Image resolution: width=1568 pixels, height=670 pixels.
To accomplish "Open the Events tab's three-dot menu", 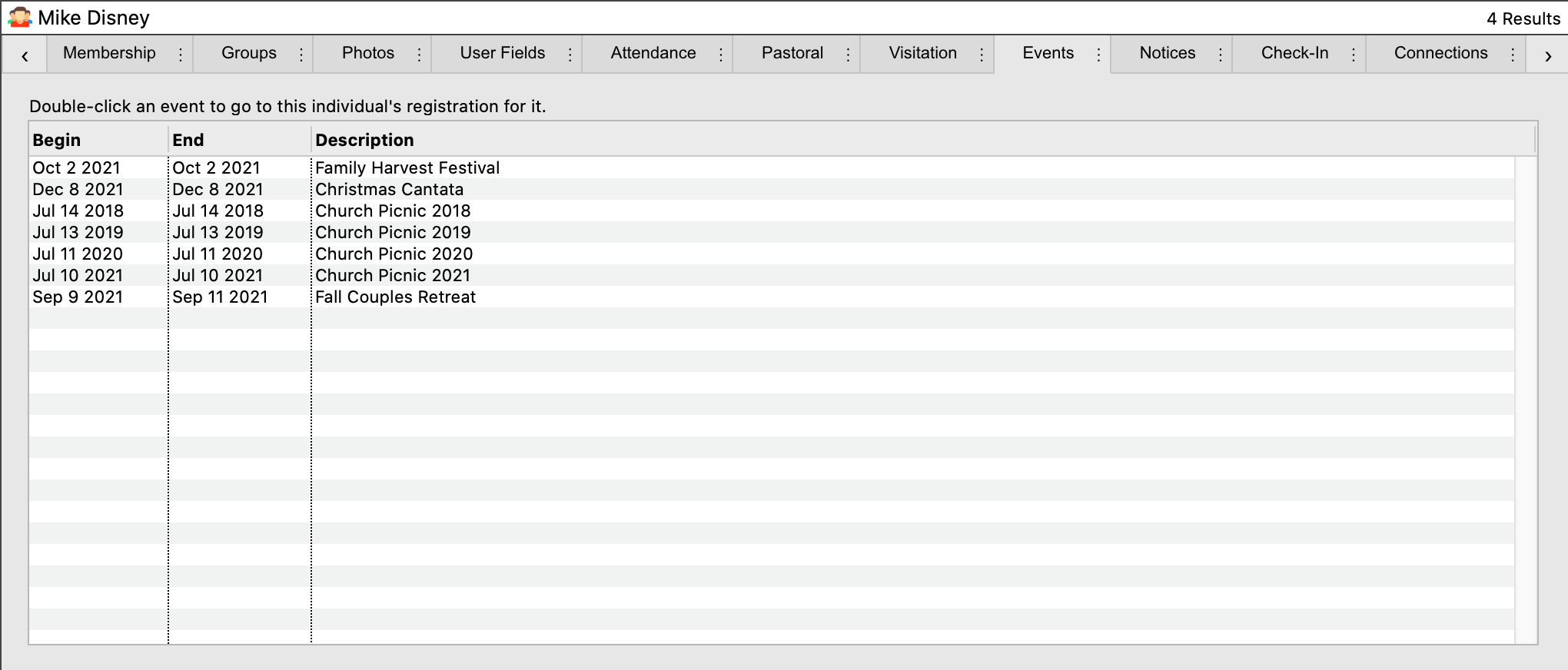I will 1098,55.
